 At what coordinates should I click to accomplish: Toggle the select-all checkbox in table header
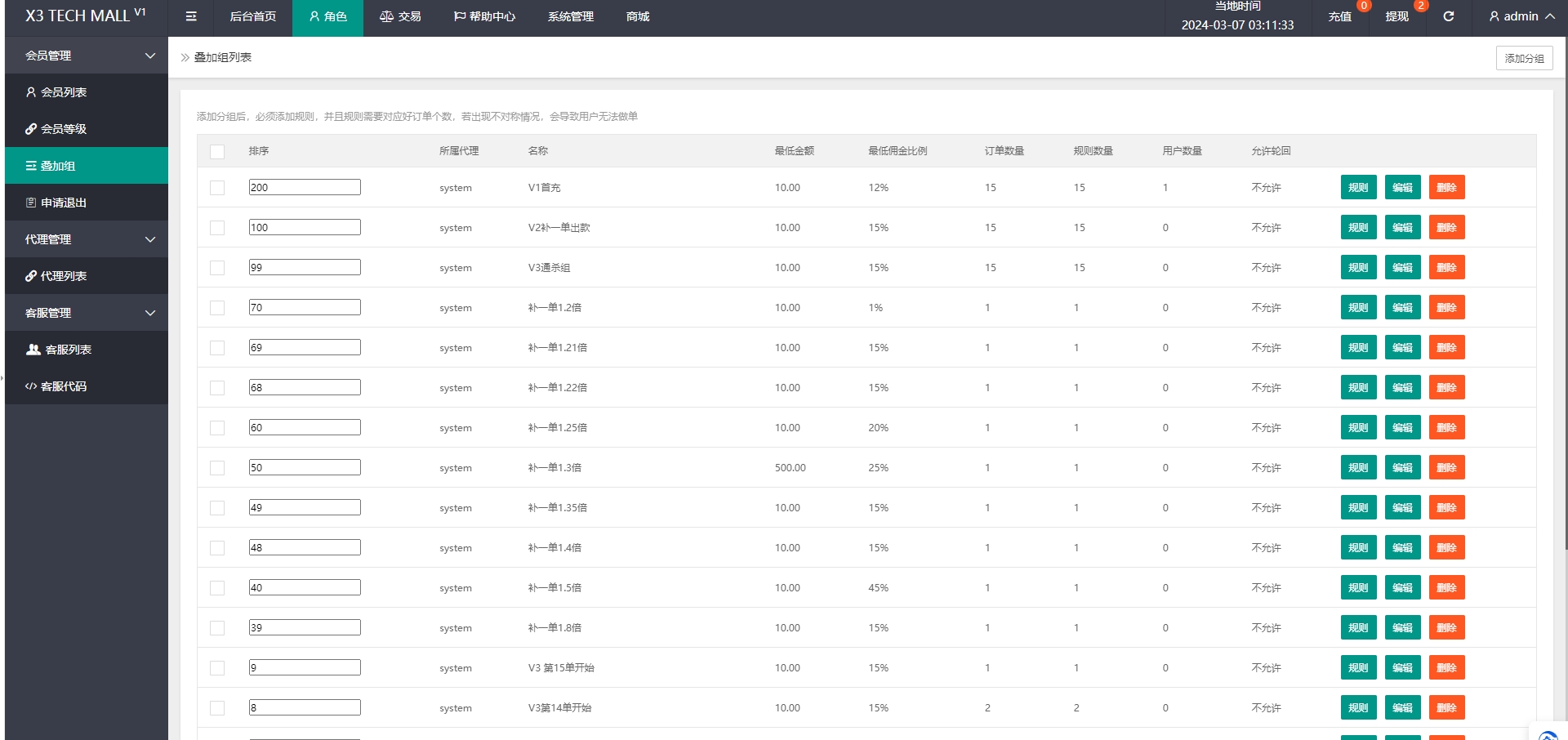pyautogui.click(x=217, y=151)
